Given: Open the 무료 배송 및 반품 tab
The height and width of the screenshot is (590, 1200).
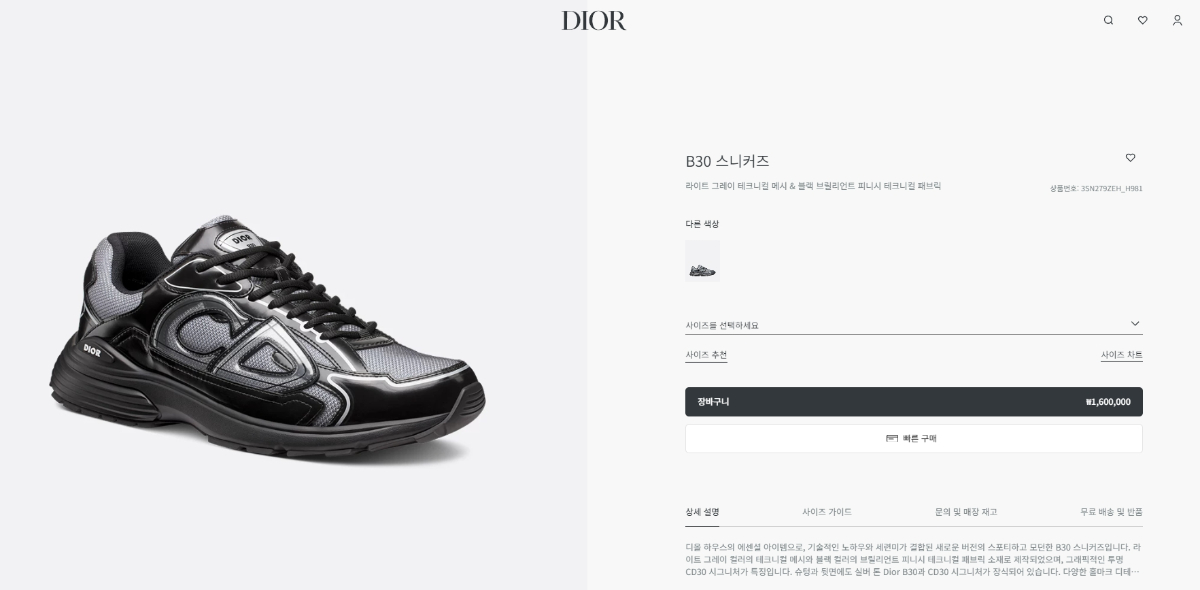Looking at the screenshot, I should click(1111, 512).
